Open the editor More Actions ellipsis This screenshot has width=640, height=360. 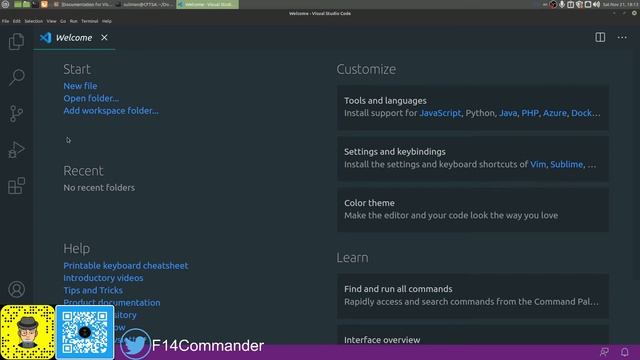coord(622,37)
